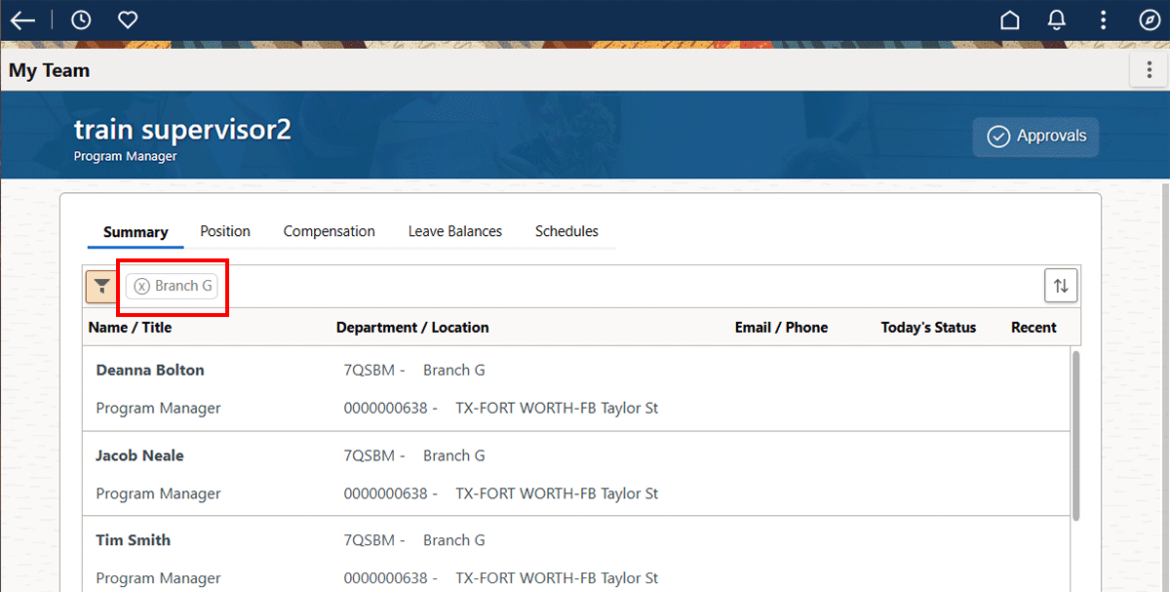Remove the Branch G filter chip
The height and width of the screenshot is (592, 1170).
(x=141, y=285)
